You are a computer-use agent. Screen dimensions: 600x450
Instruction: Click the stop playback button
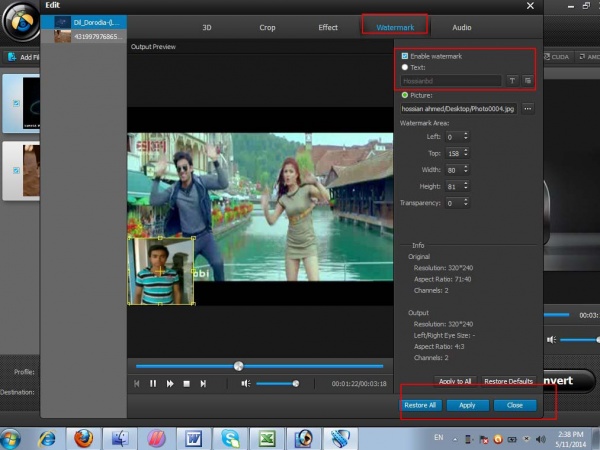pos(186,383)
